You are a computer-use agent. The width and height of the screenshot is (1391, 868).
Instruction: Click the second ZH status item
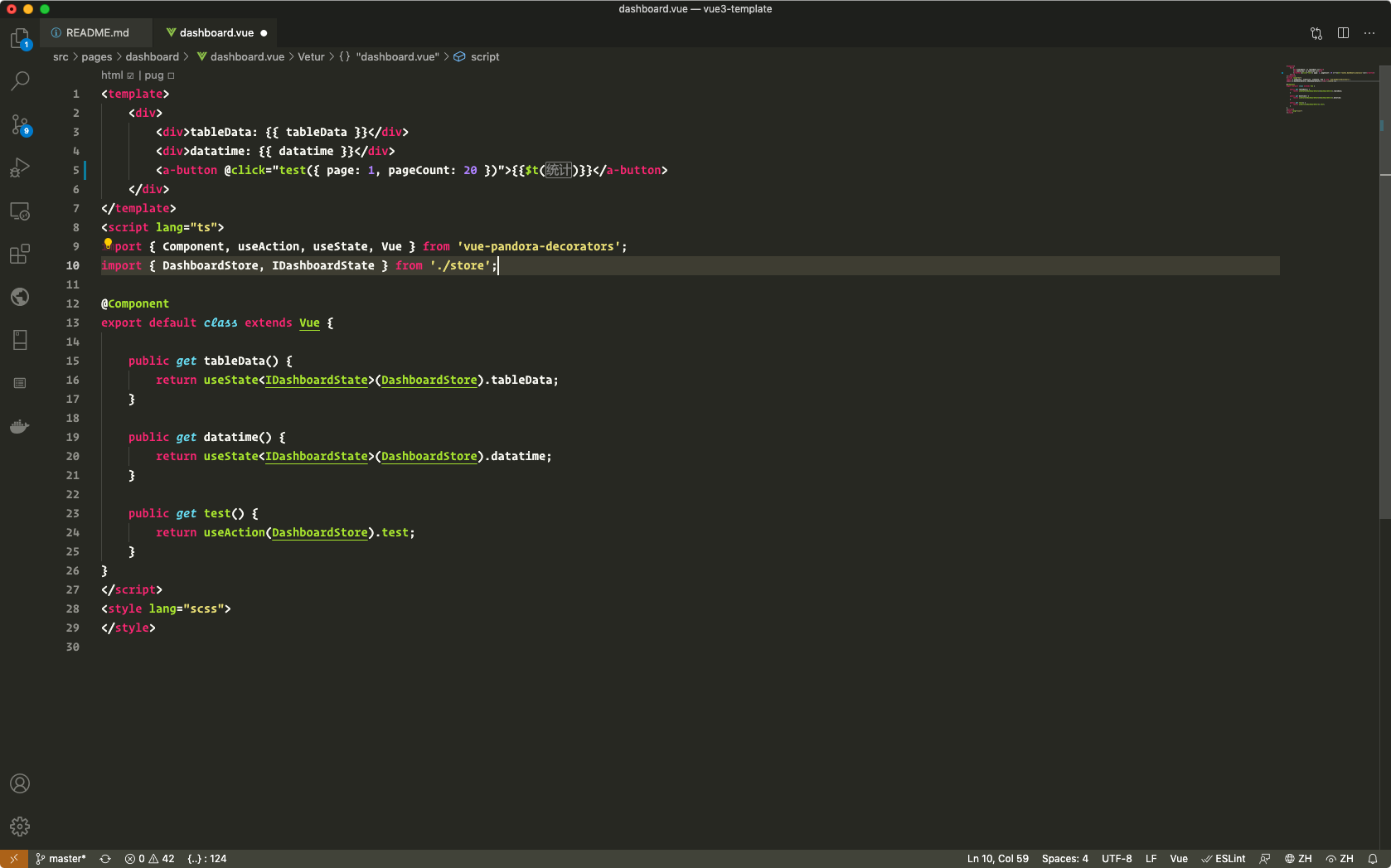pyautogui.click(x=1340, y=859)
